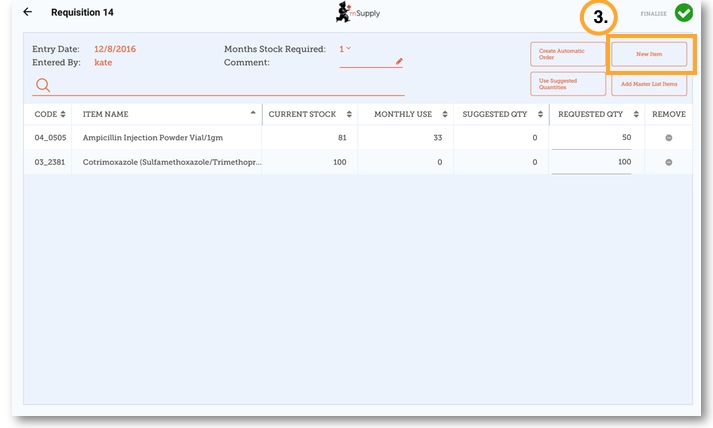Click the back arrow icon
The image size is (713, 428).
click(x=27, y=12)
